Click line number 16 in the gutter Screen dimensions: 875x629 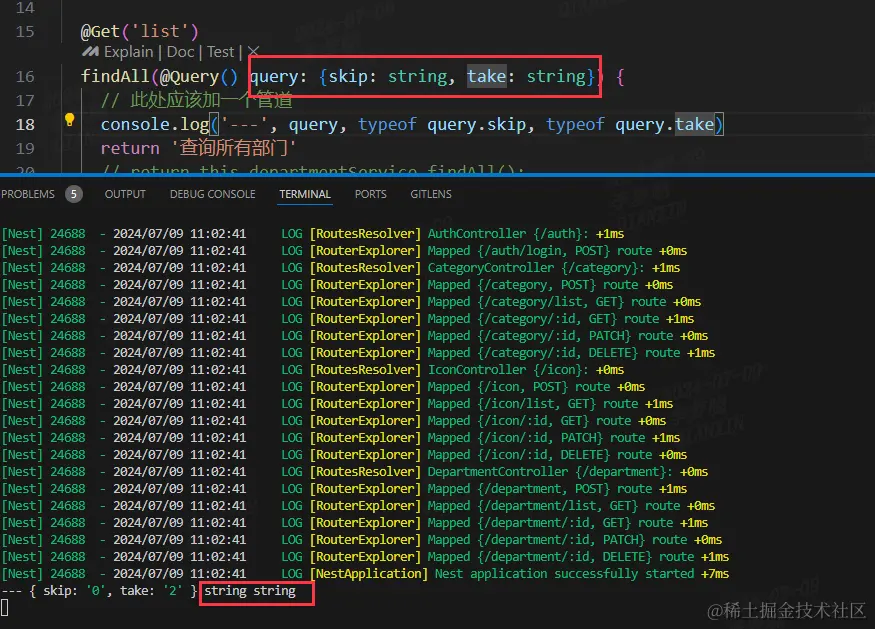pyautogui.click(x=25, y=76)
